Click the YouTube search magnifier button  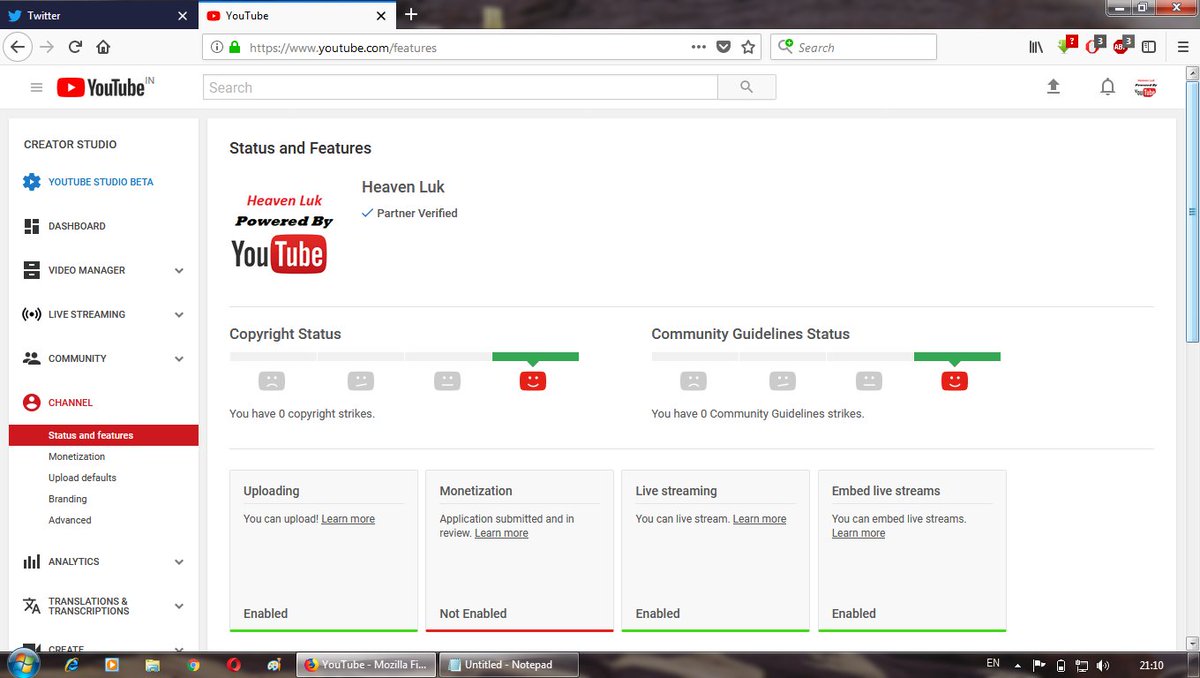746,88
